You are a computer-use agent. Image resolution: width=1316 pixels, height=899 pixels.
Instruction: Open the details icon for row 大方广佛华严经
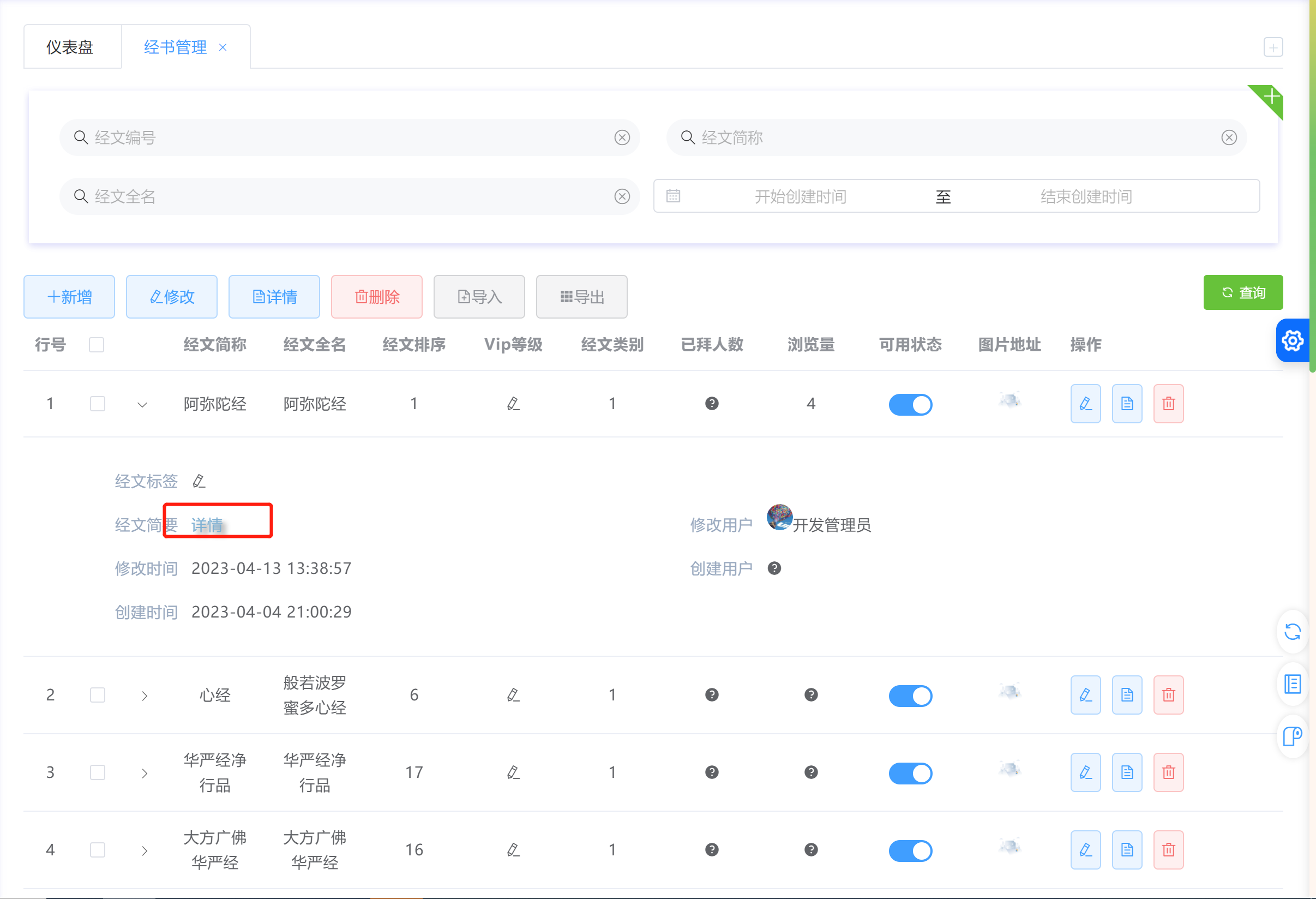(1127, 850)
